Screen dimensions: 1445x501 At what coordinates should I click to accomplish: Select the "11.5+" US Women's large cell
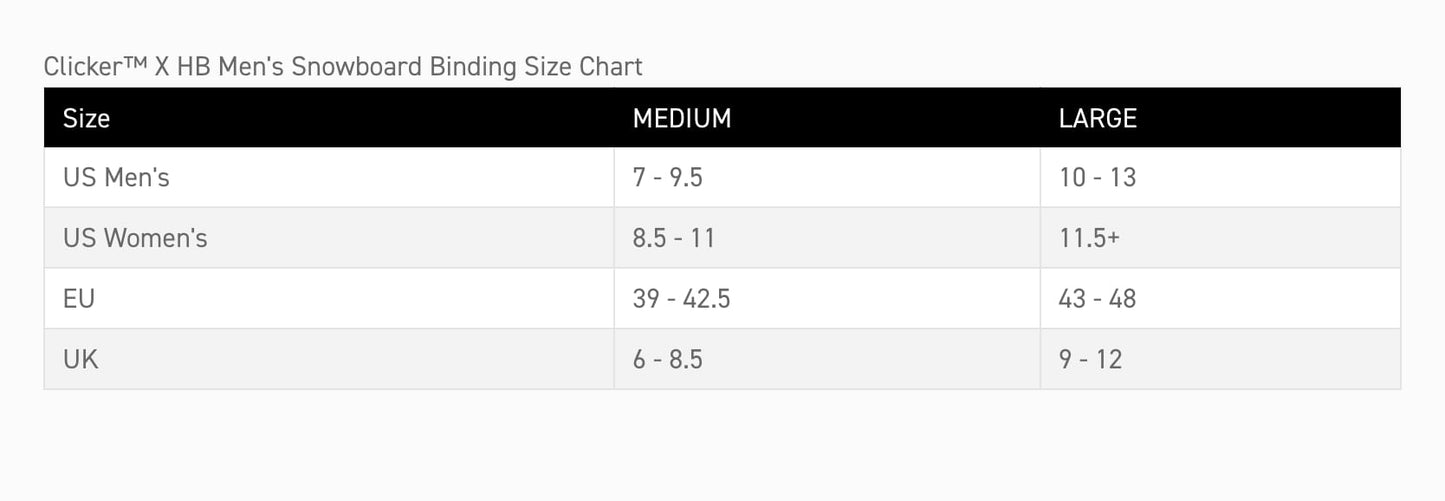pyautogui.click(x=1089, y=238)
